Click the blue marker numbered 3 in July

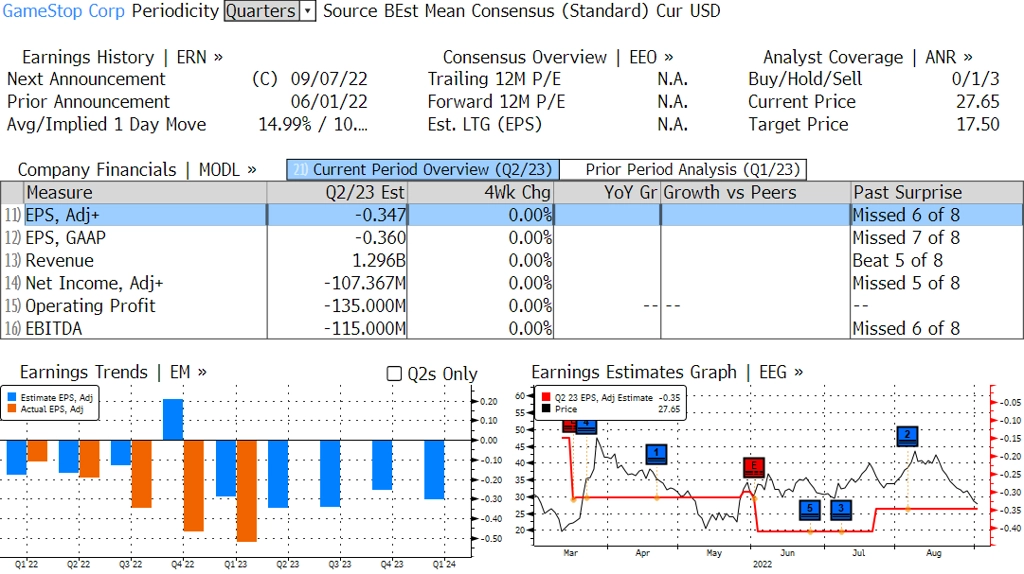[x=840, y=509]
